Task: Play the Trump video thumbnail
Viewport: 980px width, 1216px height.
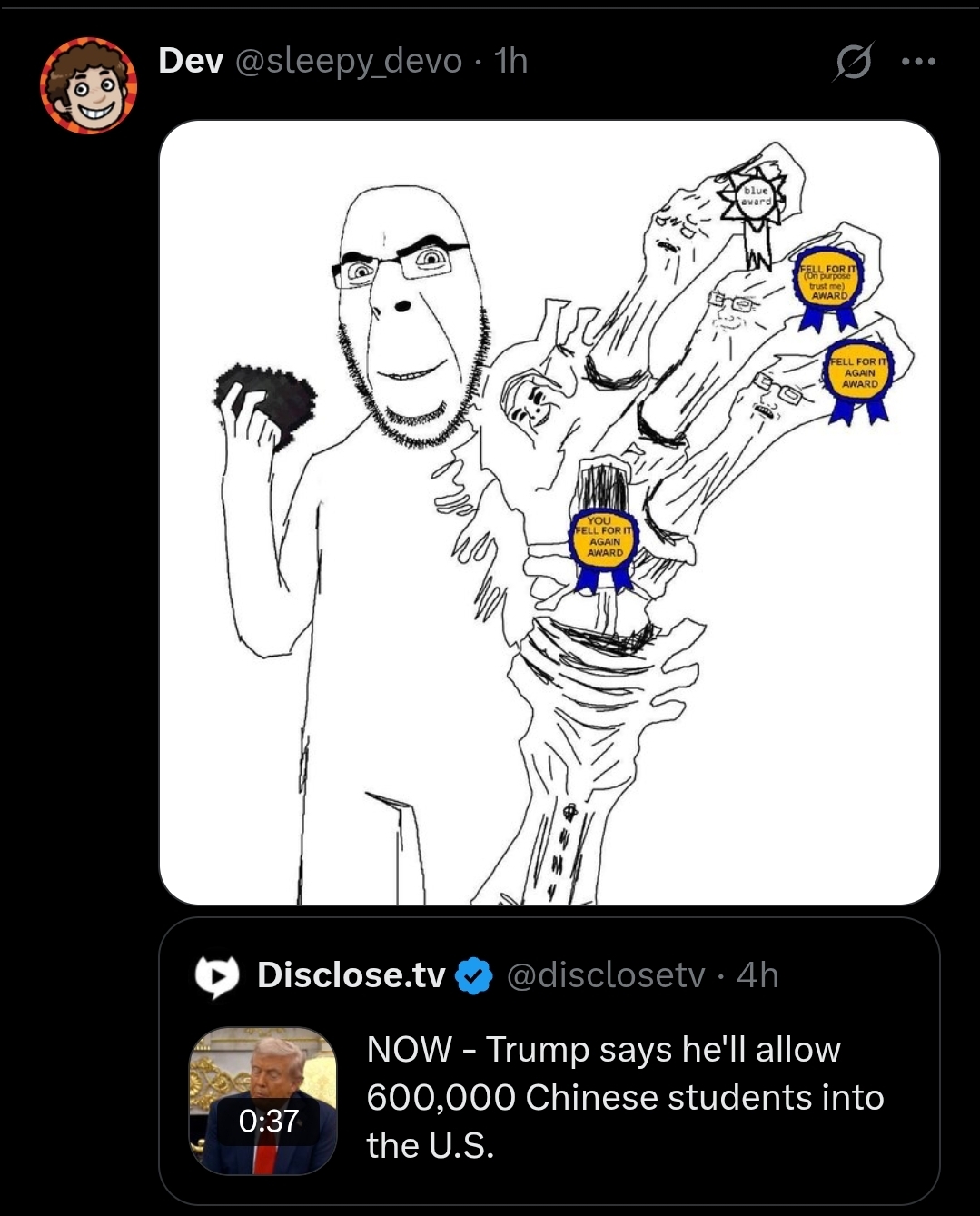Action: (x=263, y=1101)
